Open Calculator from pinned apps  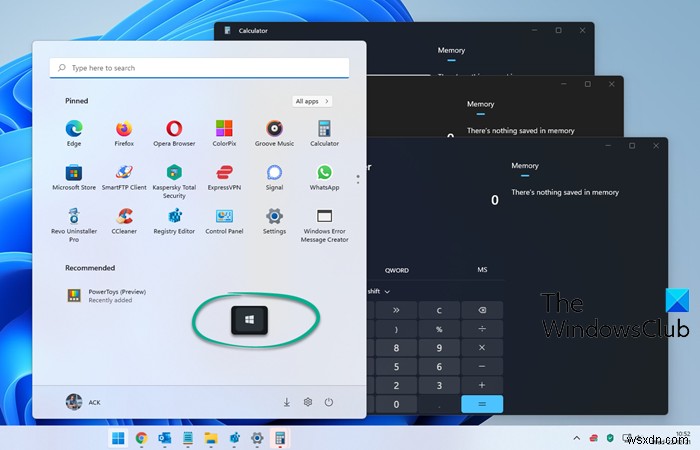(x=325, y=133)
